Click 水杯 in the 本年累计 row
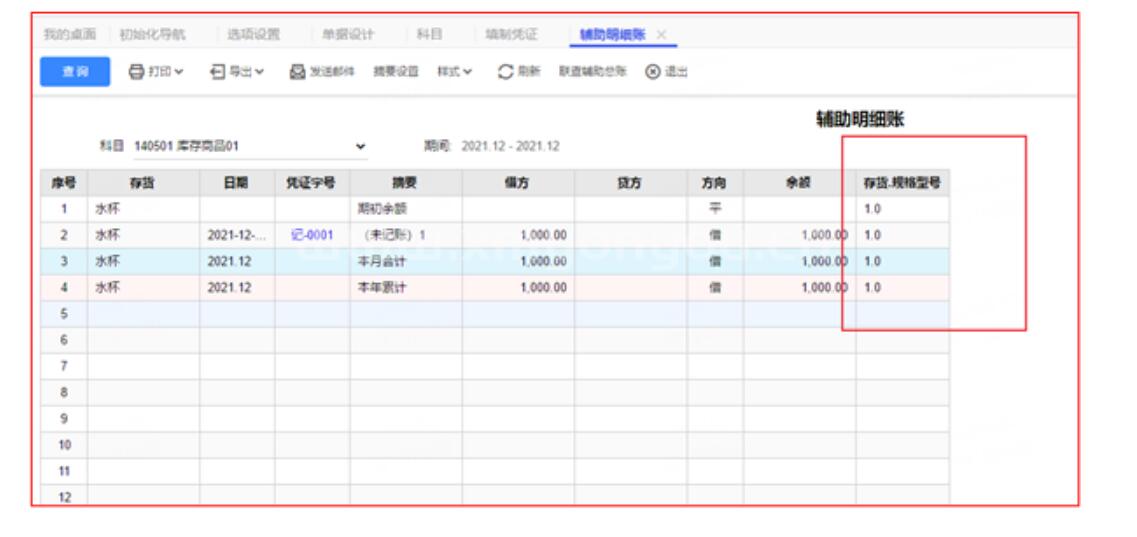The height and width of the screenshot is (537, 1137). click(107, 288)
